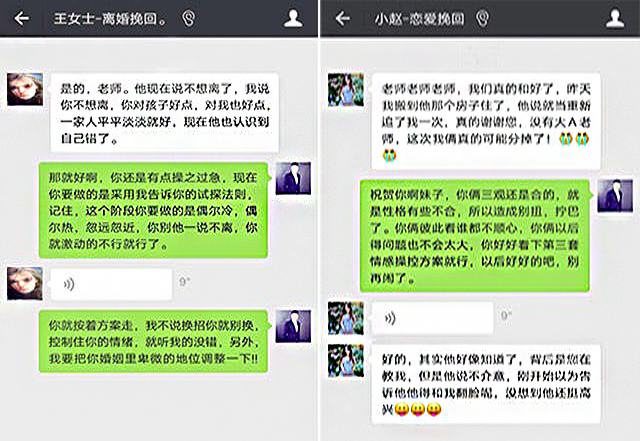Go back from 王女士 chat
This screenshot has height=441, width=640.
tap(21, 18)
